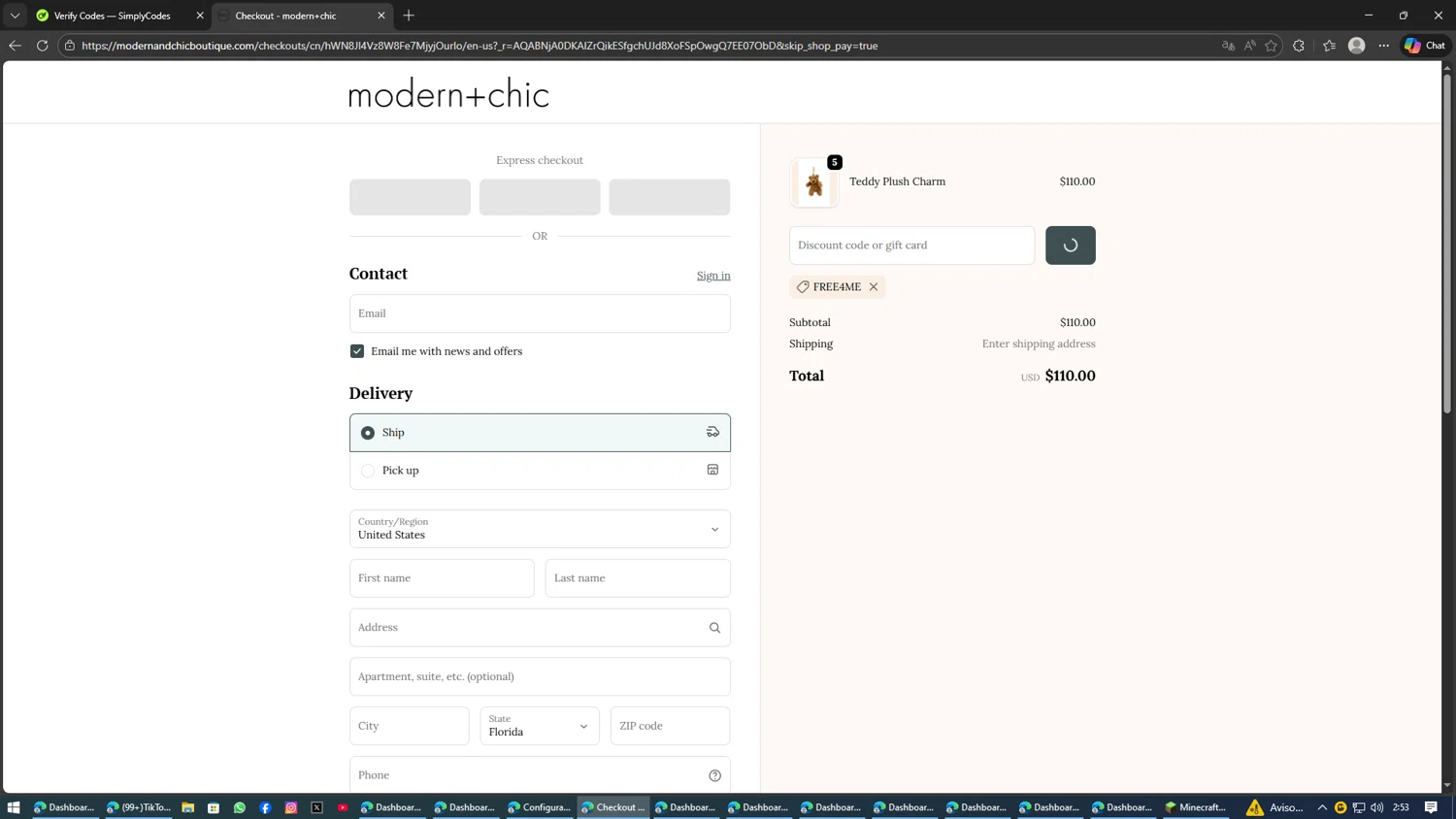Open WhatsApp from the taskbar
Image resolution: width=1456 pixels, height=819 pixels.
(240, 807)
